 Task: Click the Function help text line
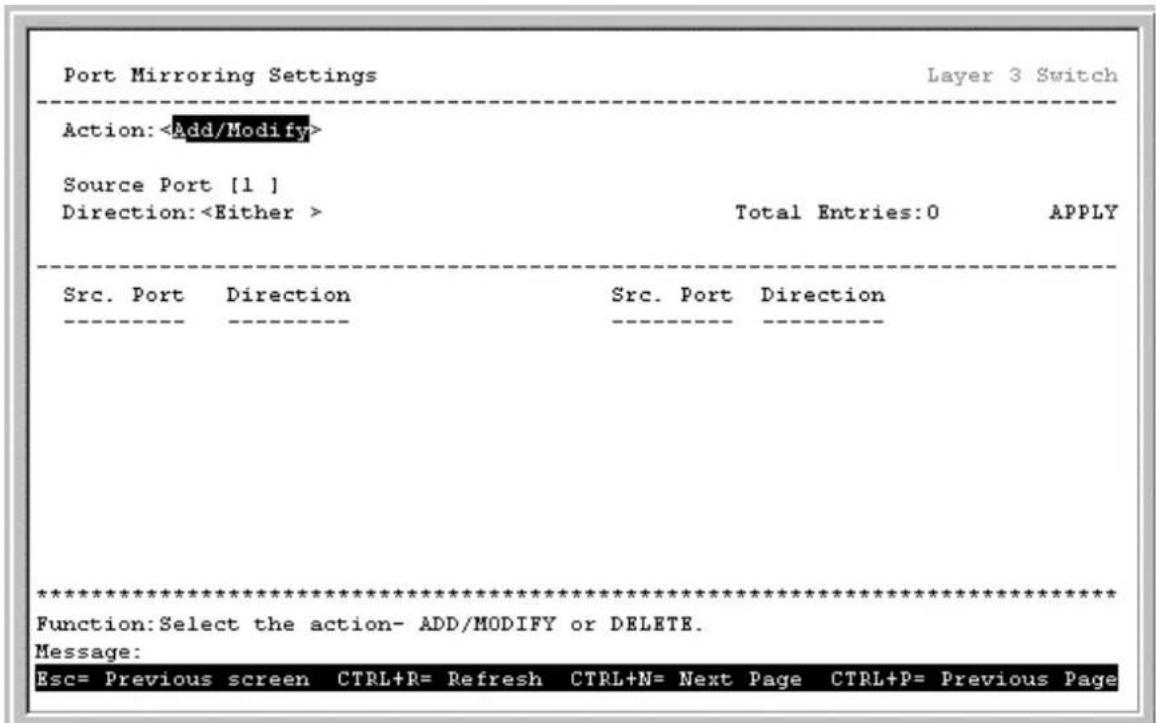point(369,624)
